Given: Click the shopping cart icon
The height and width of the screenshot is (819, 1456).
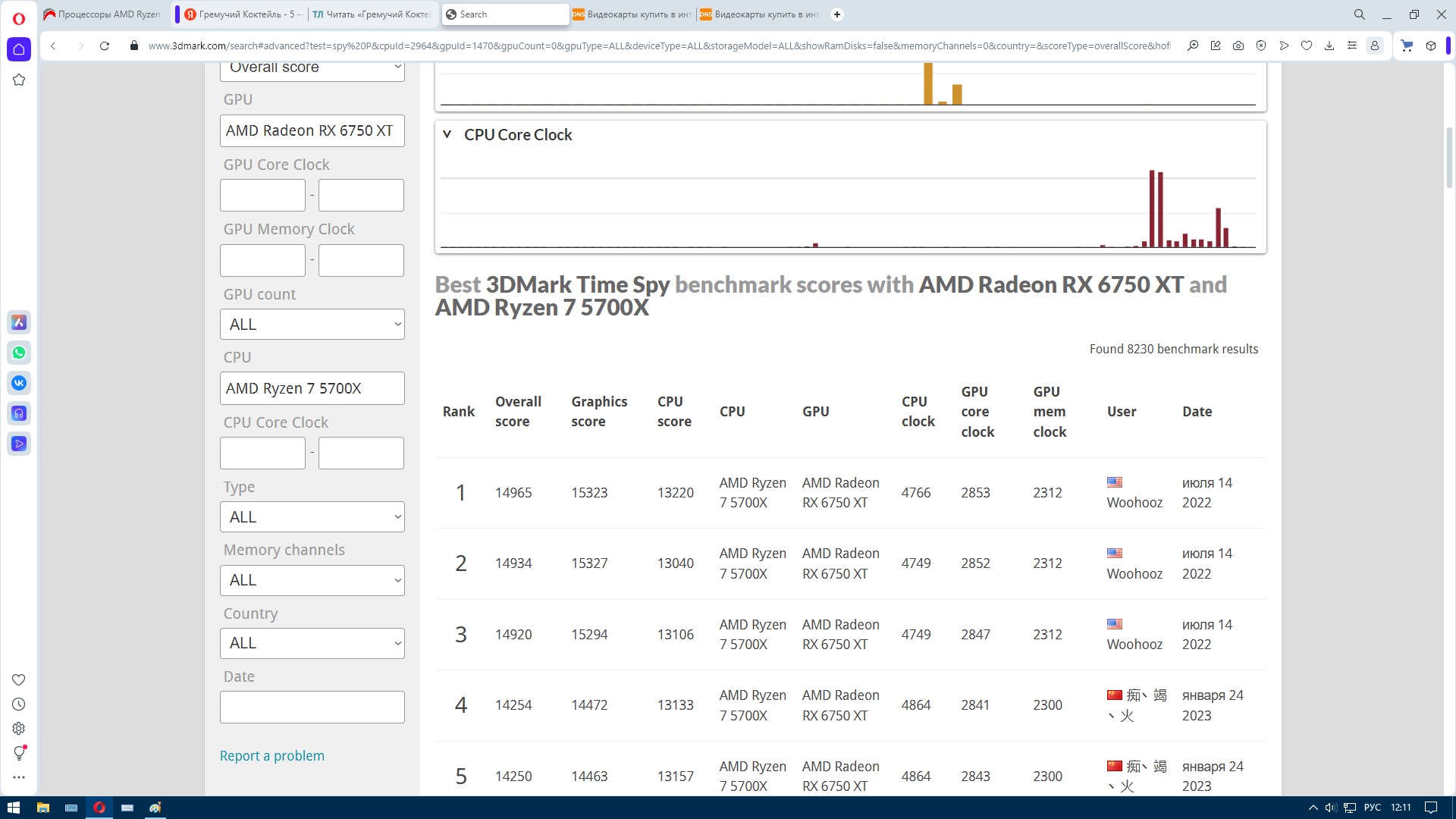Looking at the screenshot, I should (x=1407, y=45).
